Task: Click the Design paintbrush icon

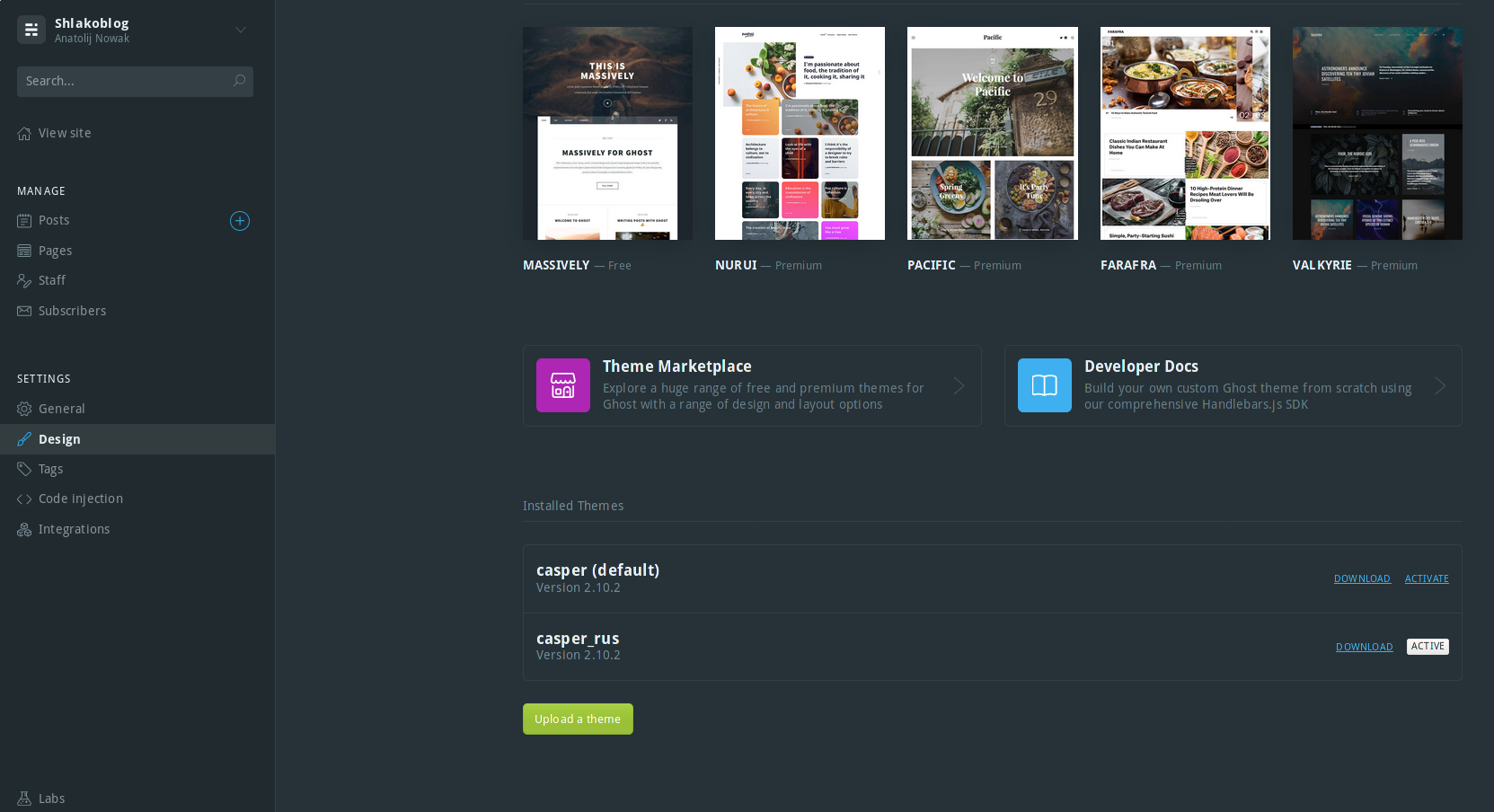Action: pyautogui.click(x=24, y=439)
